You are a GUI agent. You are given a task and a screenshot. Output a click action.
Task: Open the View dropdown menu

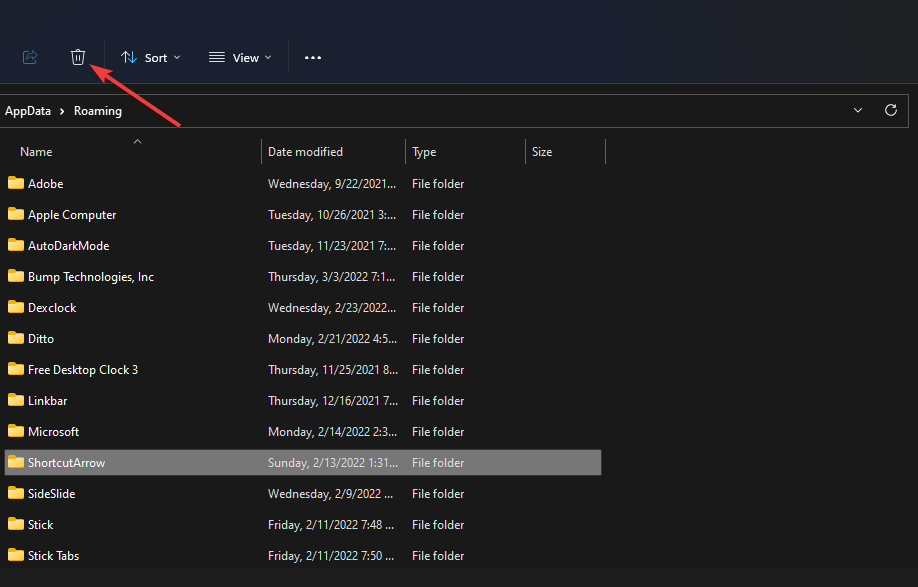(x=240, y=58)
